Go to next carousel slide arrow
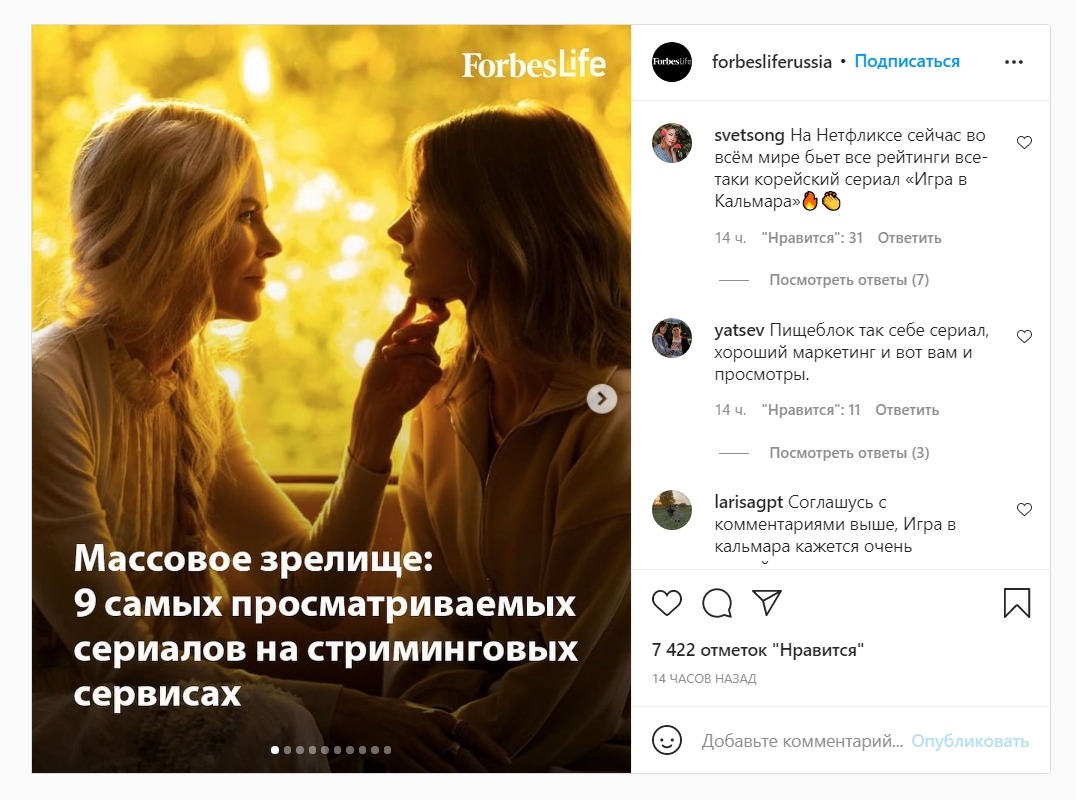 (601, 399)
